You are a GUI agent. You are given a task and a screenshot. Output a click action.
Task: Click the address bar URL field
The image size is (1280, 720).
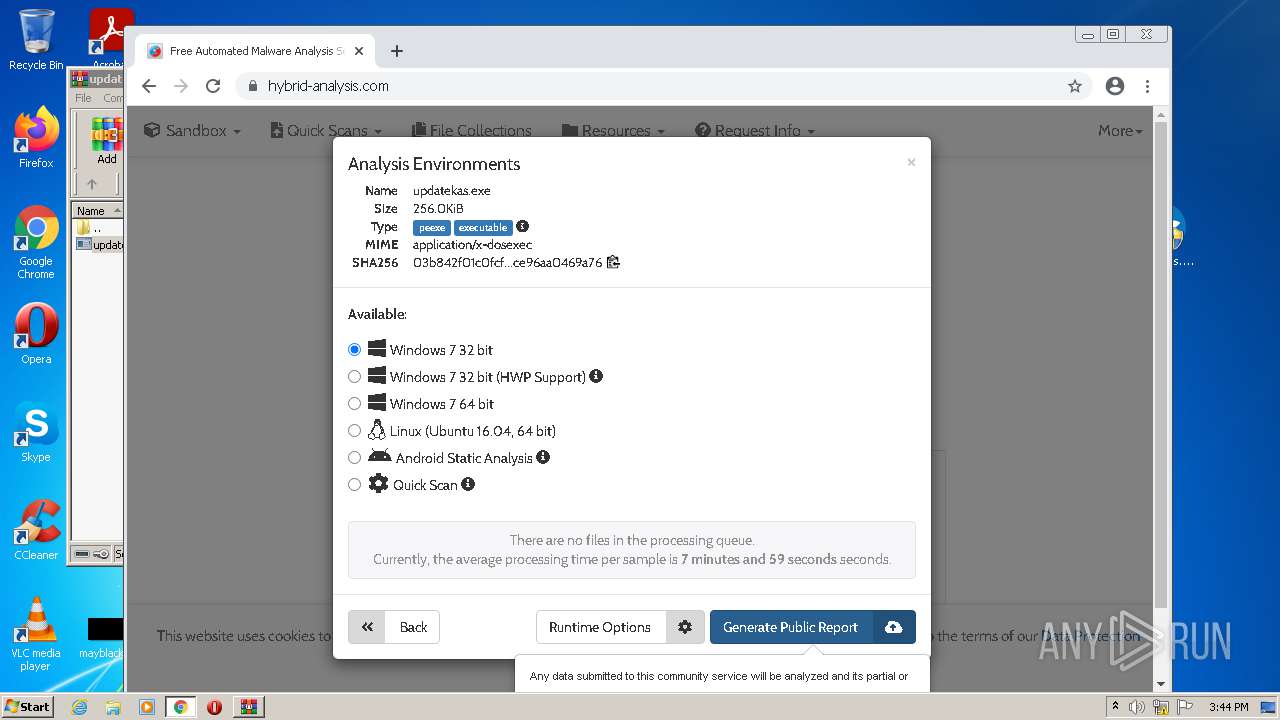coord(665,86)
